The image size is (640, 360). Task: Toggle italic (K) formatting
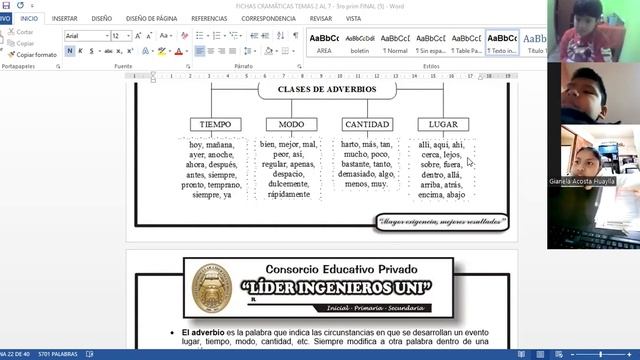[x=80, y=51]
